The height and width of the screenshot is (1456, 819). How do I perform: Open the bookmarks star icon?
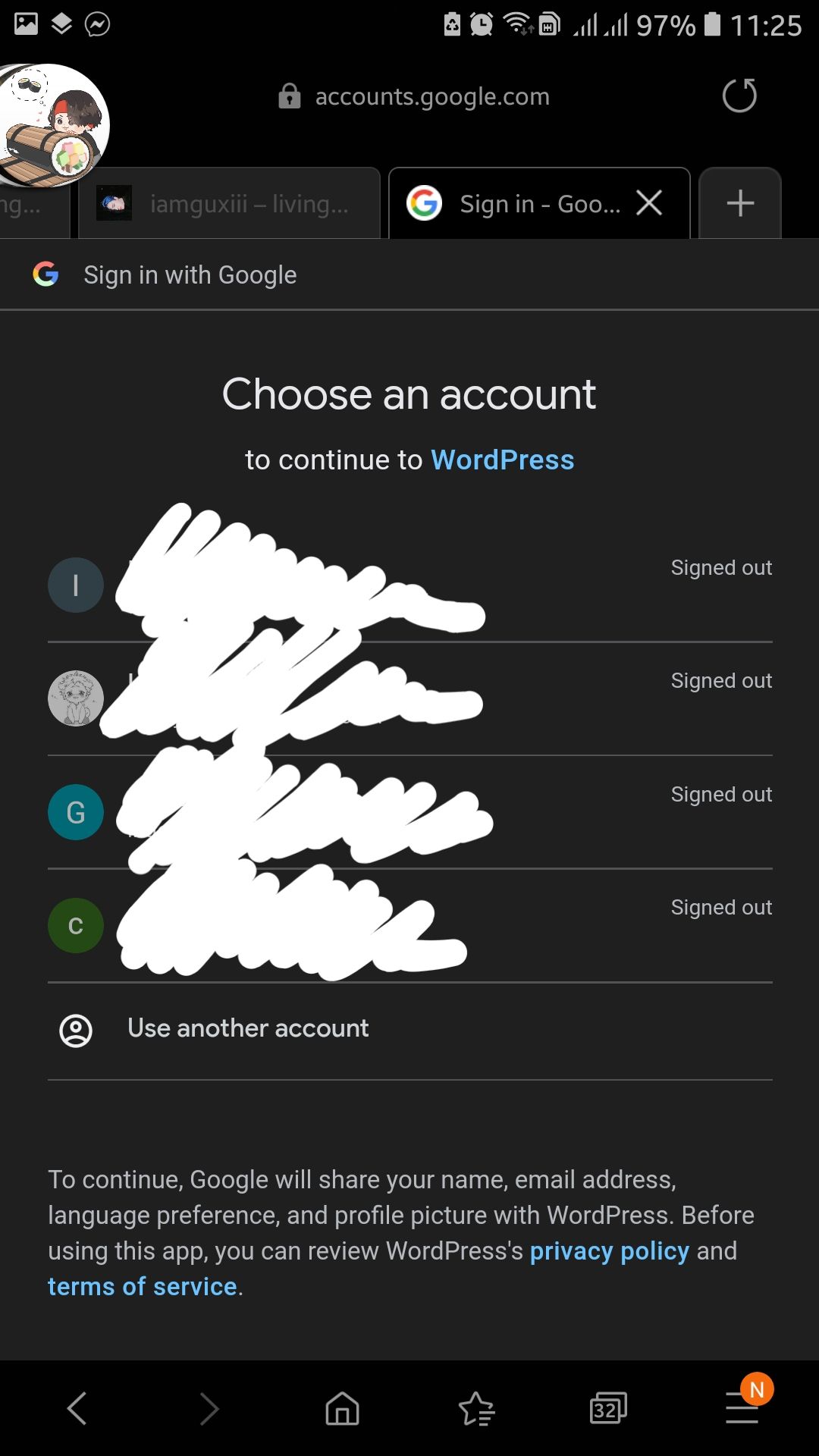(476, 1409)
